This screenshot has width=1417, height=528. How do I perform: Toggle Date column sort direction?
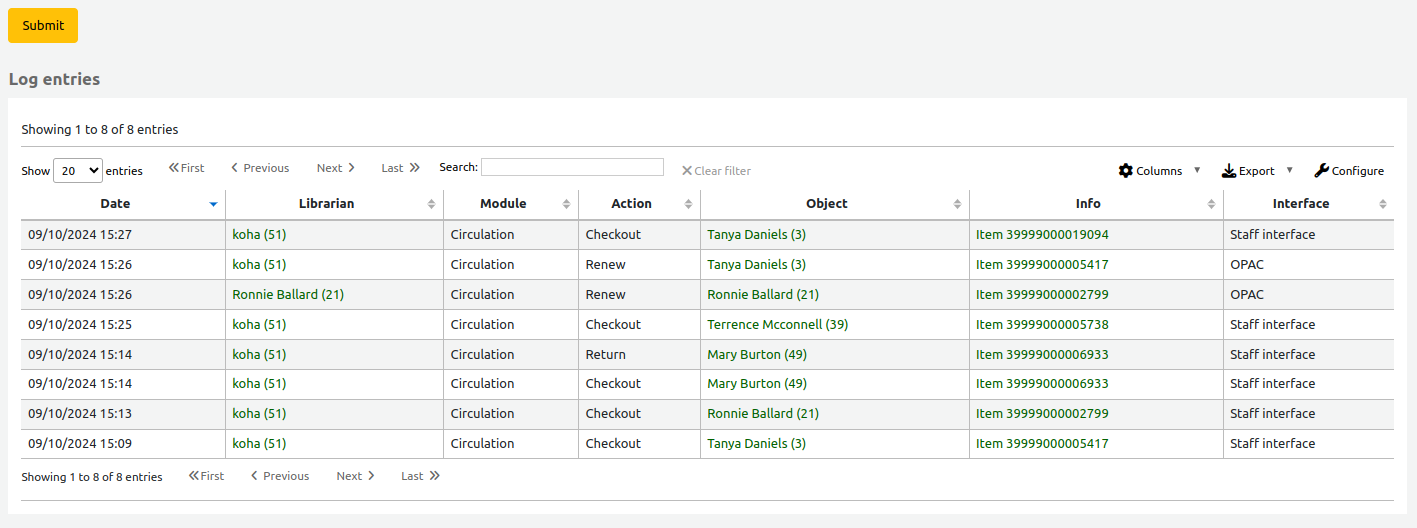pyautogui.click(x=212, y=204)
